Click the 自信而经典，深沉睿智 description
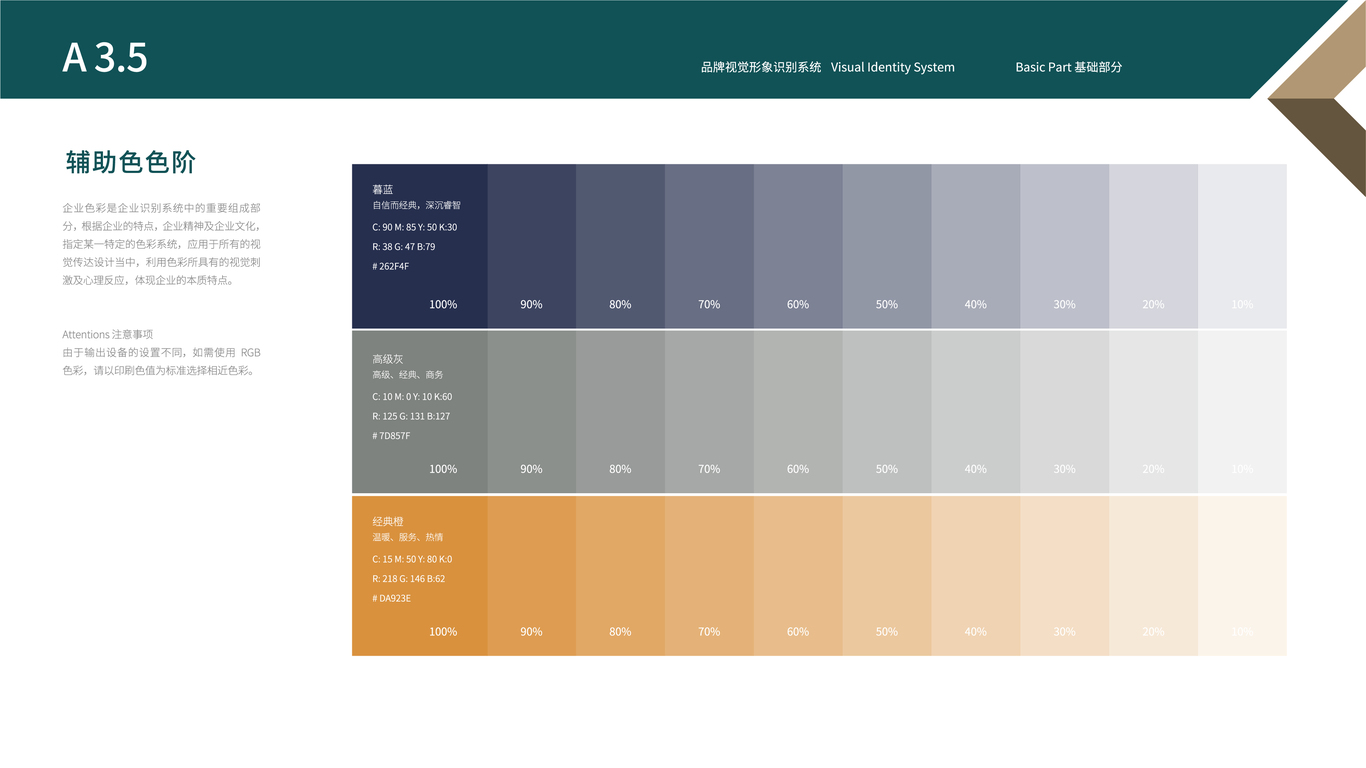Screen dimensions: 1366x768 [x=417, y=205]
